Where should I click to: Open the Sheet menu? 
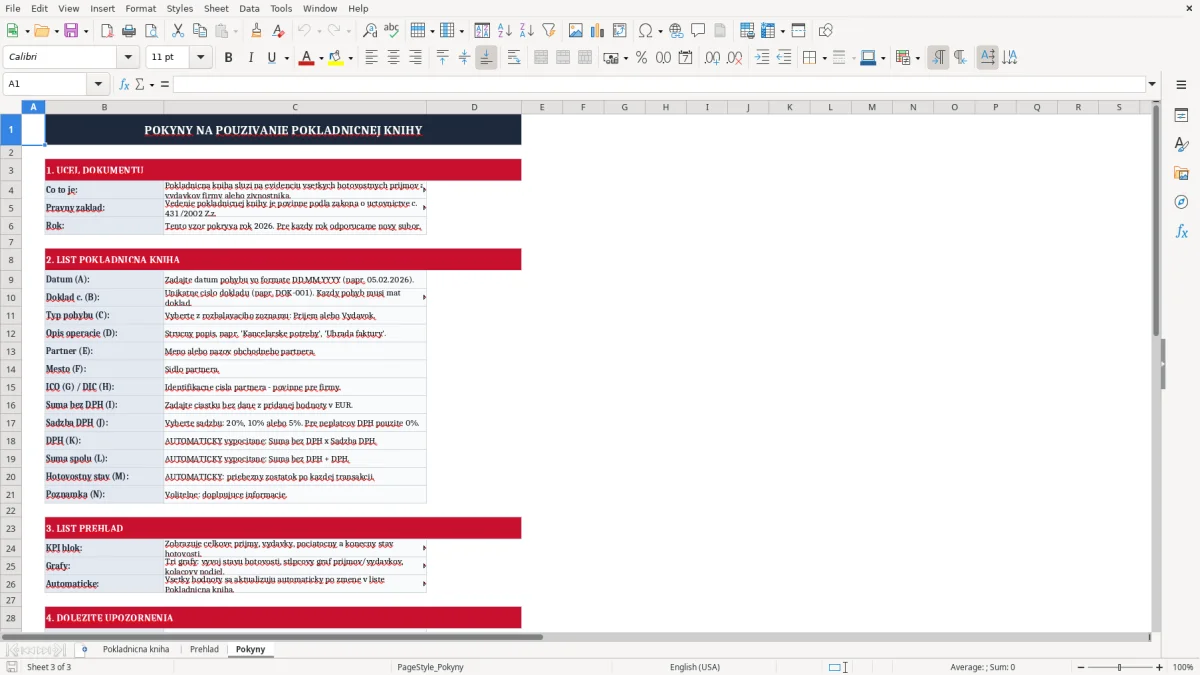(x=216, y=8)
